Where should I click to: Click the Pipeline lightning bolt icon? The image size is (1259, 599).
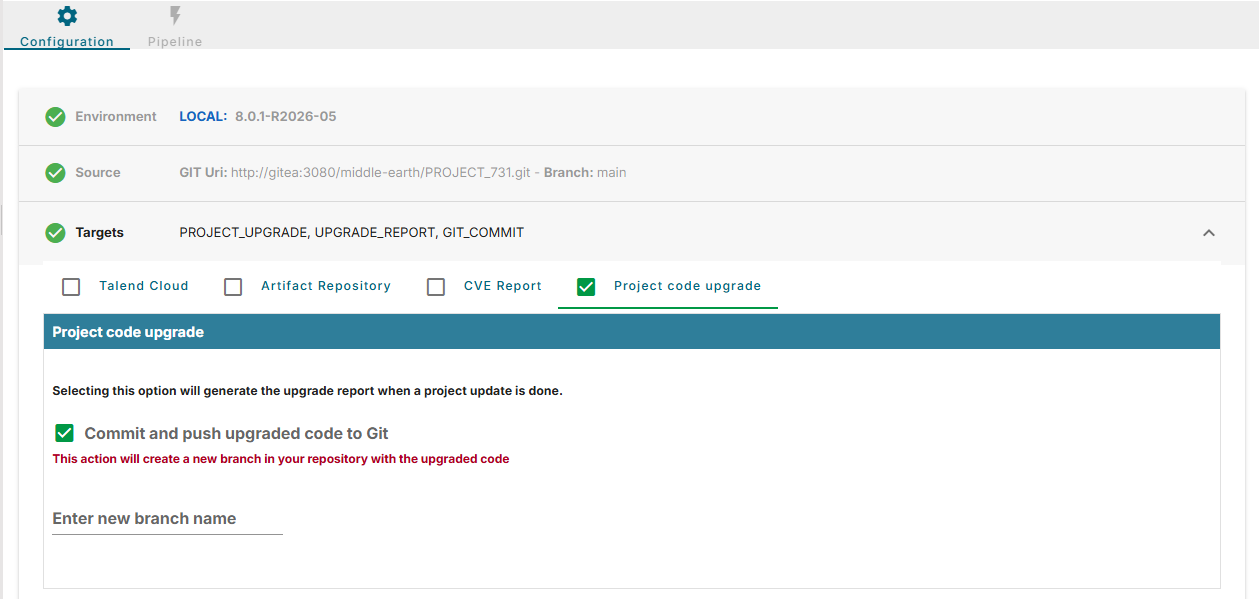coord(175,16)
